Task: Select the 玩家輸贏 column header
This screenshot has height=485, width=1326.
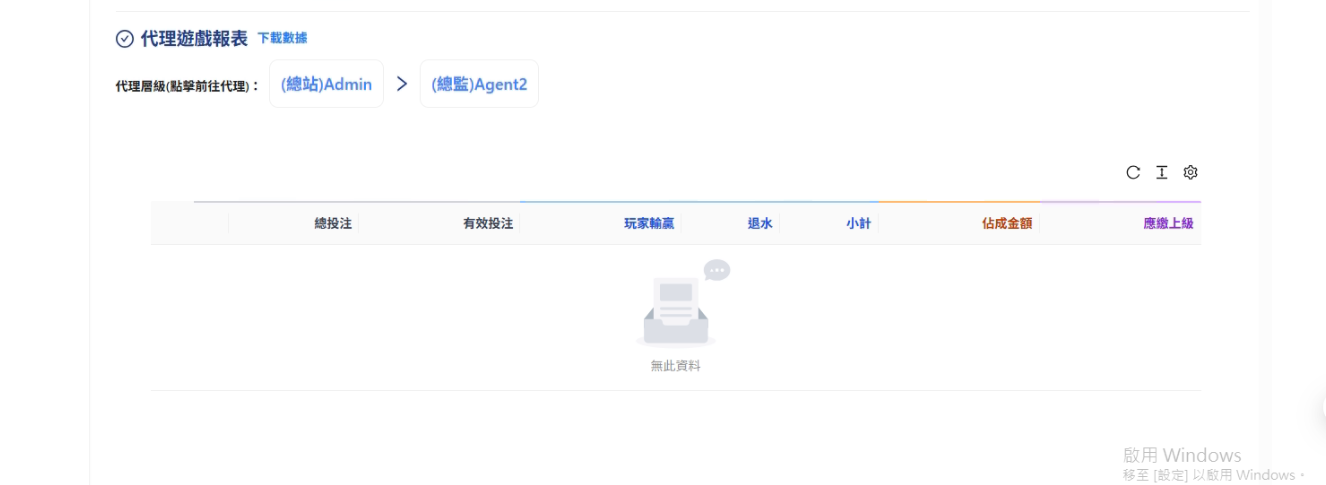Action: click(x=649, y=224)
